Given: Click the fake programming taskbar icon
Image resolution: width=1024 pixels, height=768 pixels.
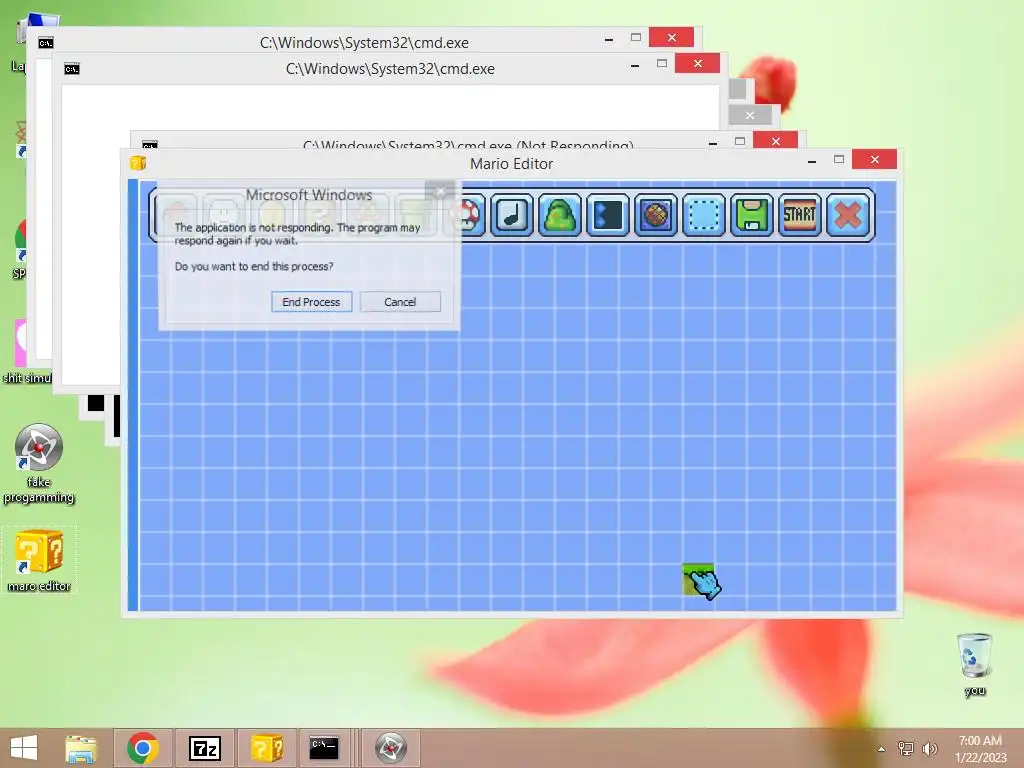Looking at the screenshot, I should pyautogui.click(x=391, y=748).
